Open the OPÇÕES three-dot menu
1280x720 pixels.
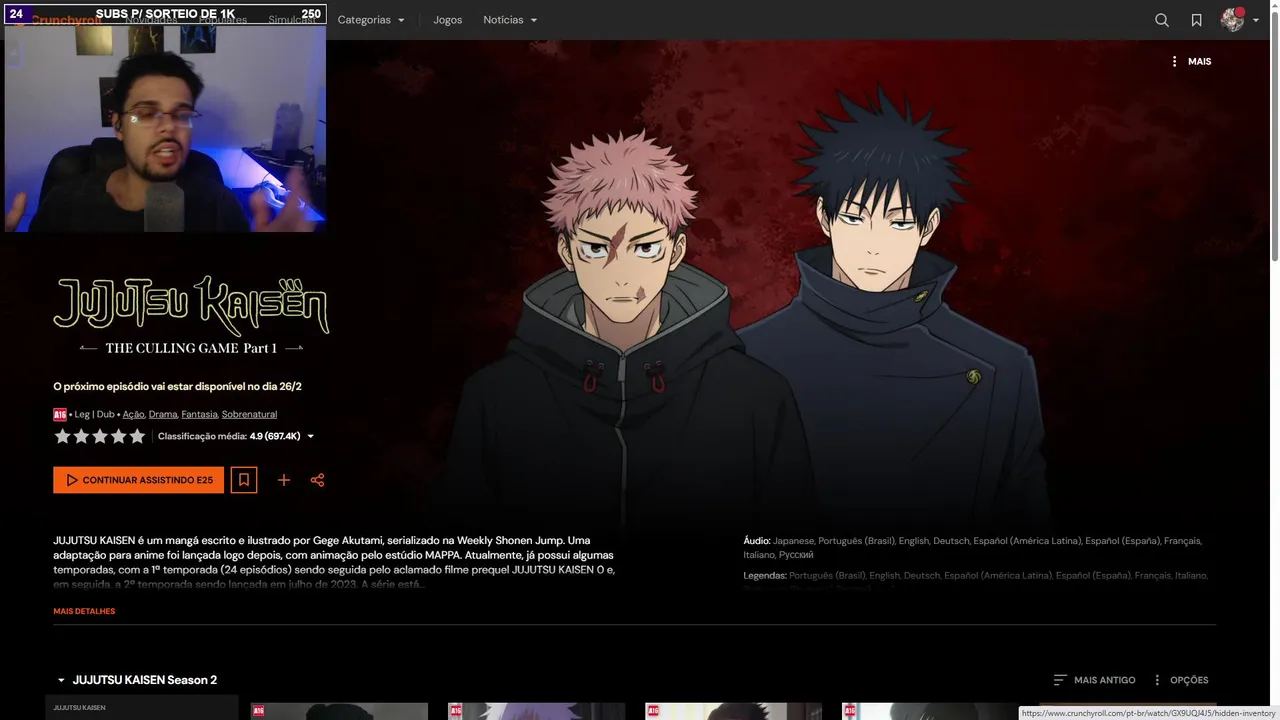pos(1180,680)
